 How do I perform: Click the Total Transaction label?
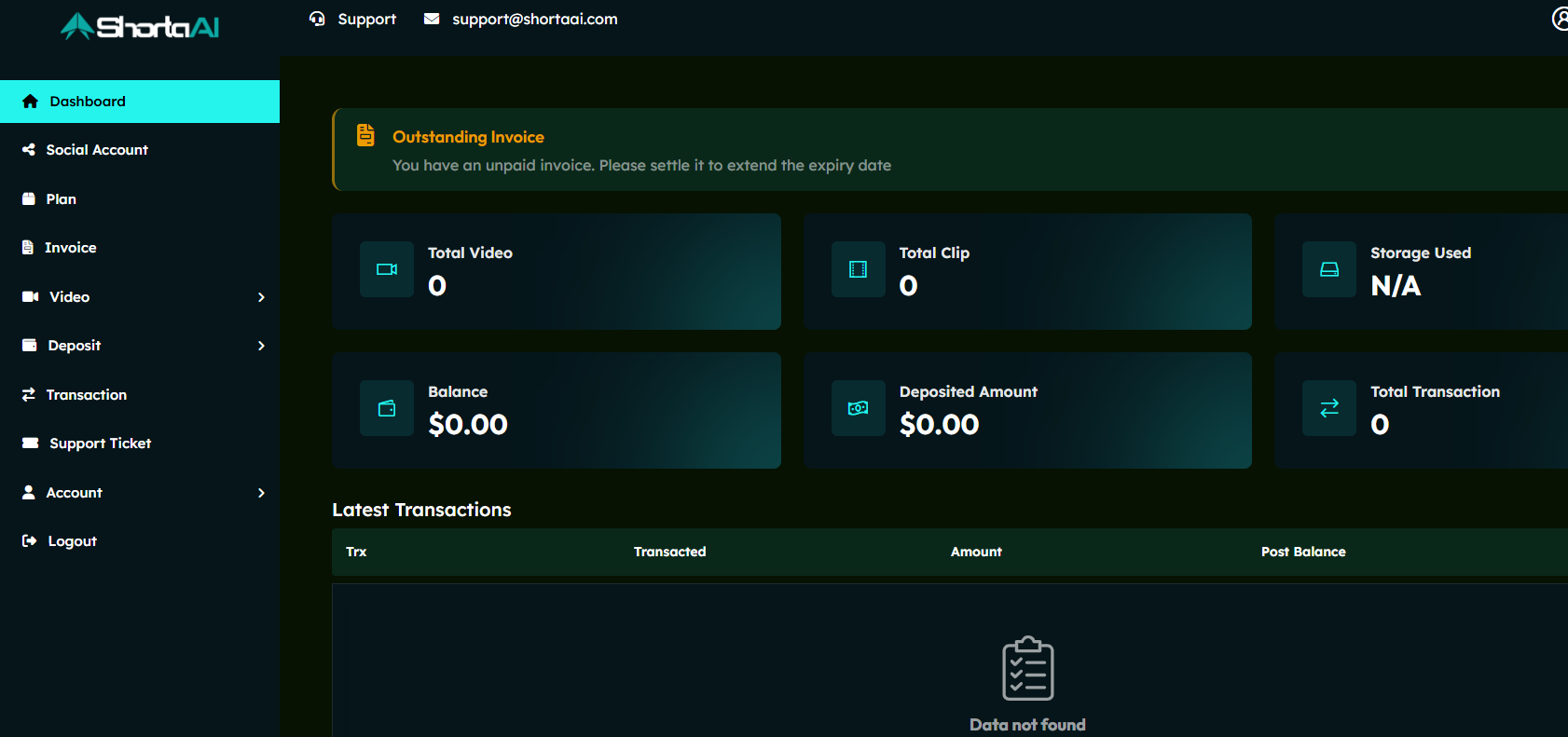[x=1435, y=391]
